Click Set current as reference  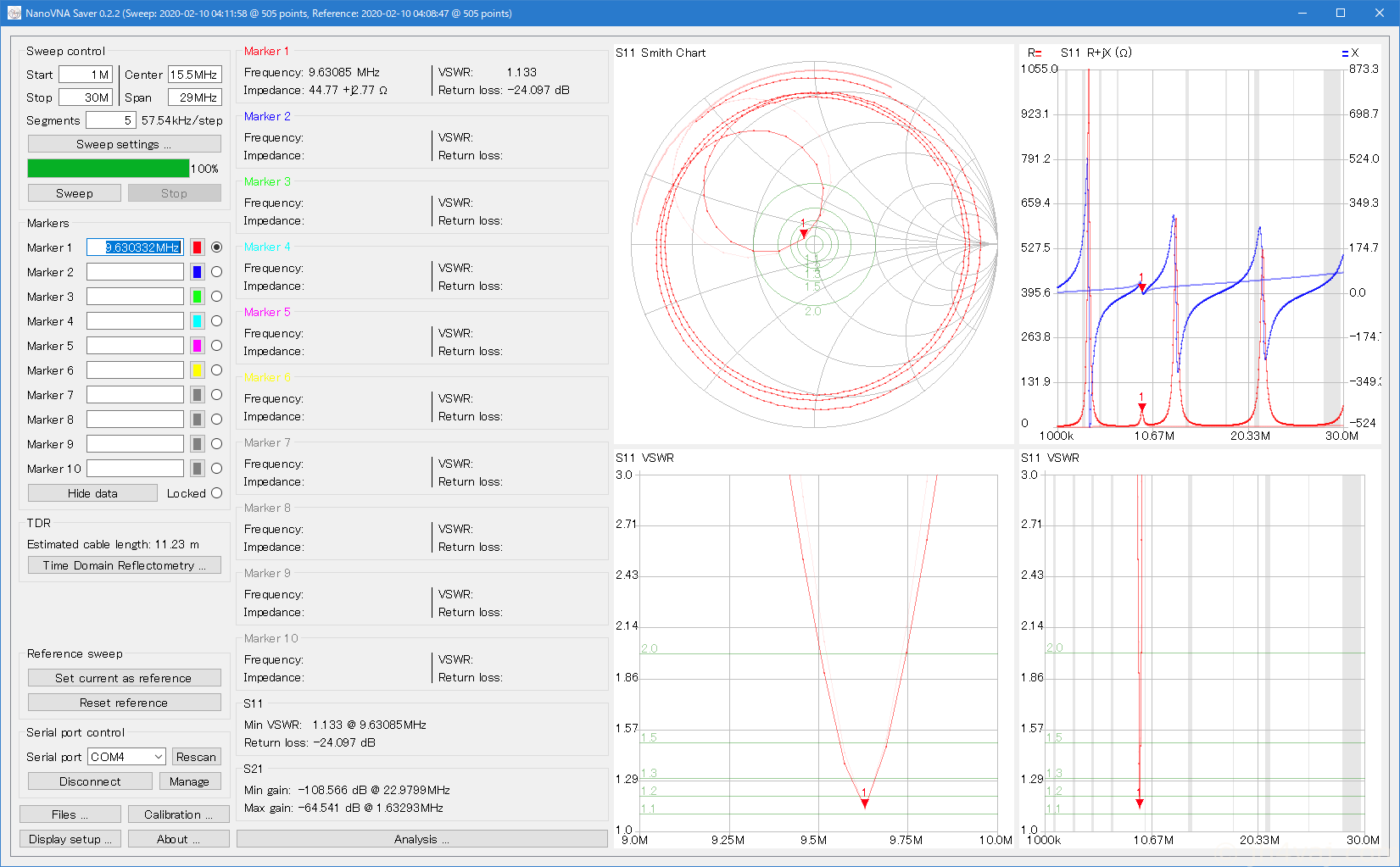[124, 678]
